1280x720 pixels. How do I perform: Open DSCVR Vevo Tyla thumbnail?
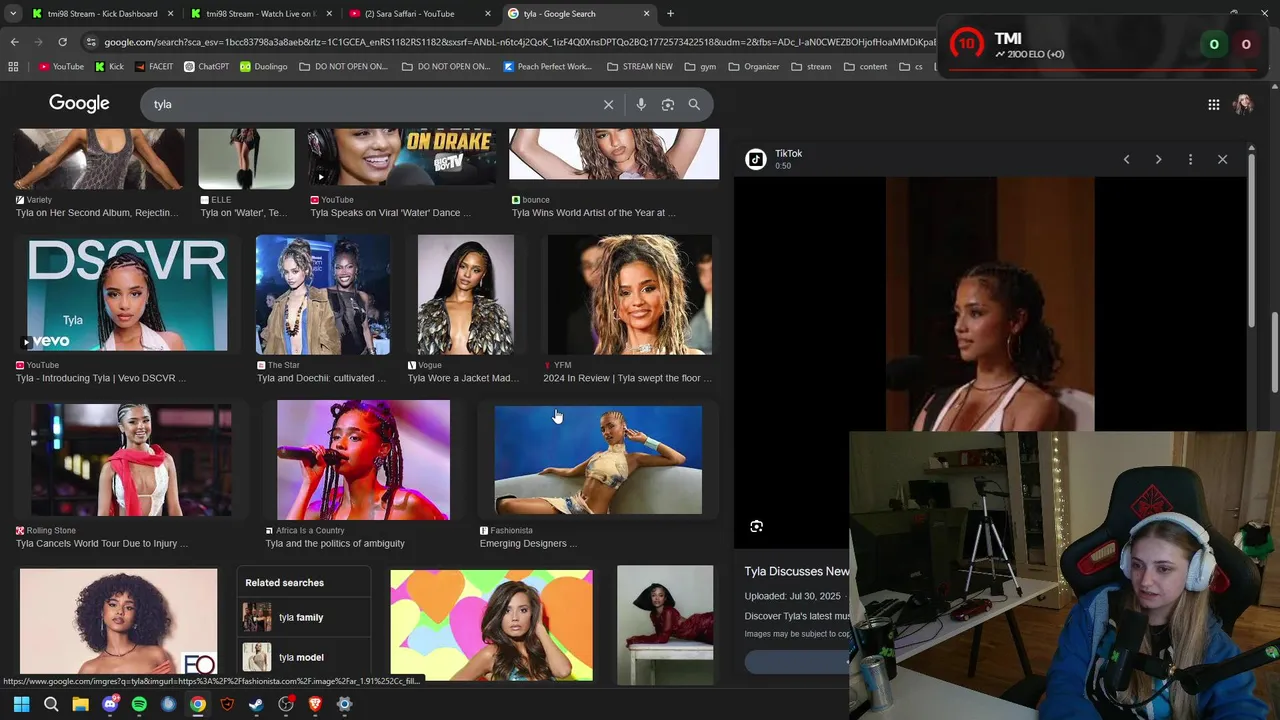click(127, 295)
